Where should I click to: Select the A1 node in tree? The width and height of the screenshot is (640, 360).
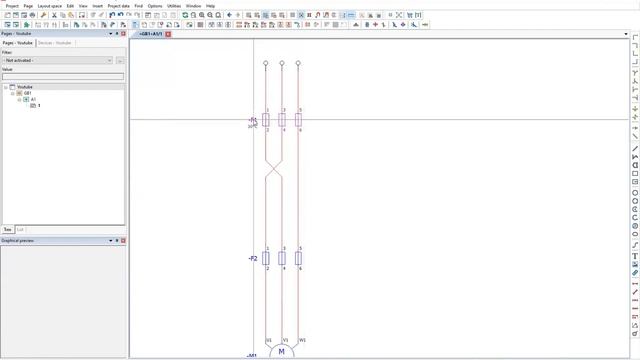tap(33, 100)
